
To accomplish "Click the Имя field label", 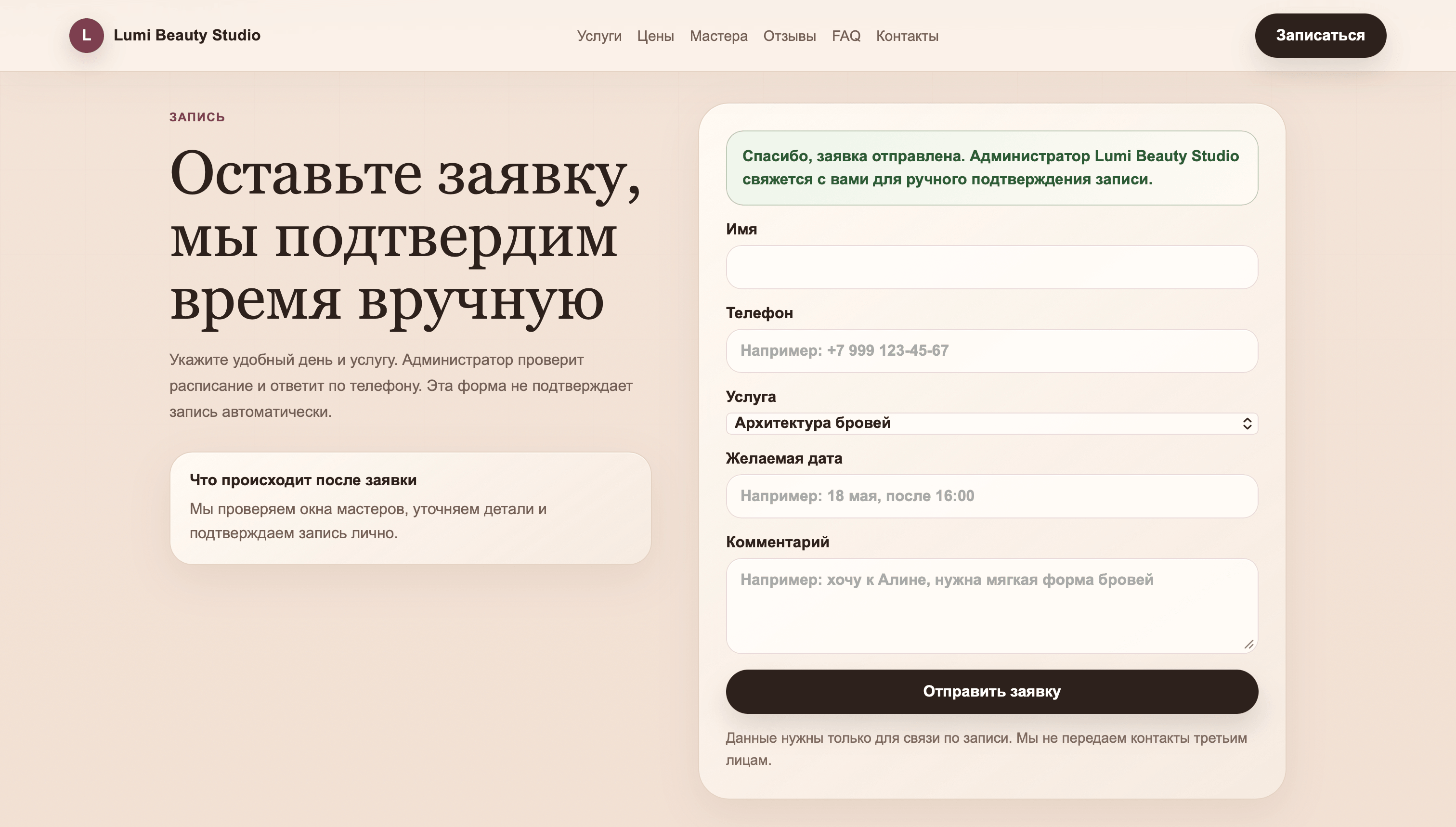I will point(741,229).
